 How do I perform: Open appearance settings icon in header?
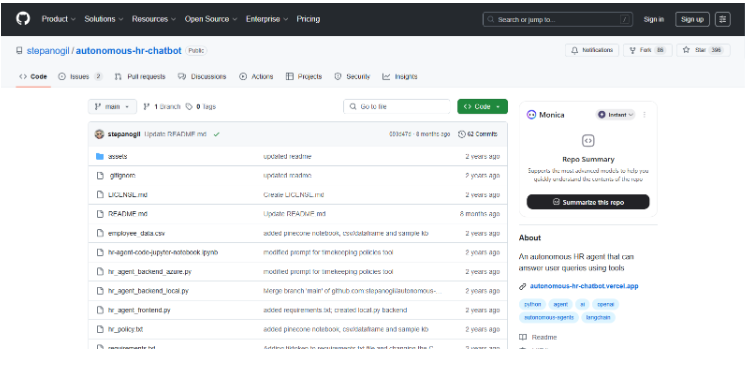click(x=723, y=19)
